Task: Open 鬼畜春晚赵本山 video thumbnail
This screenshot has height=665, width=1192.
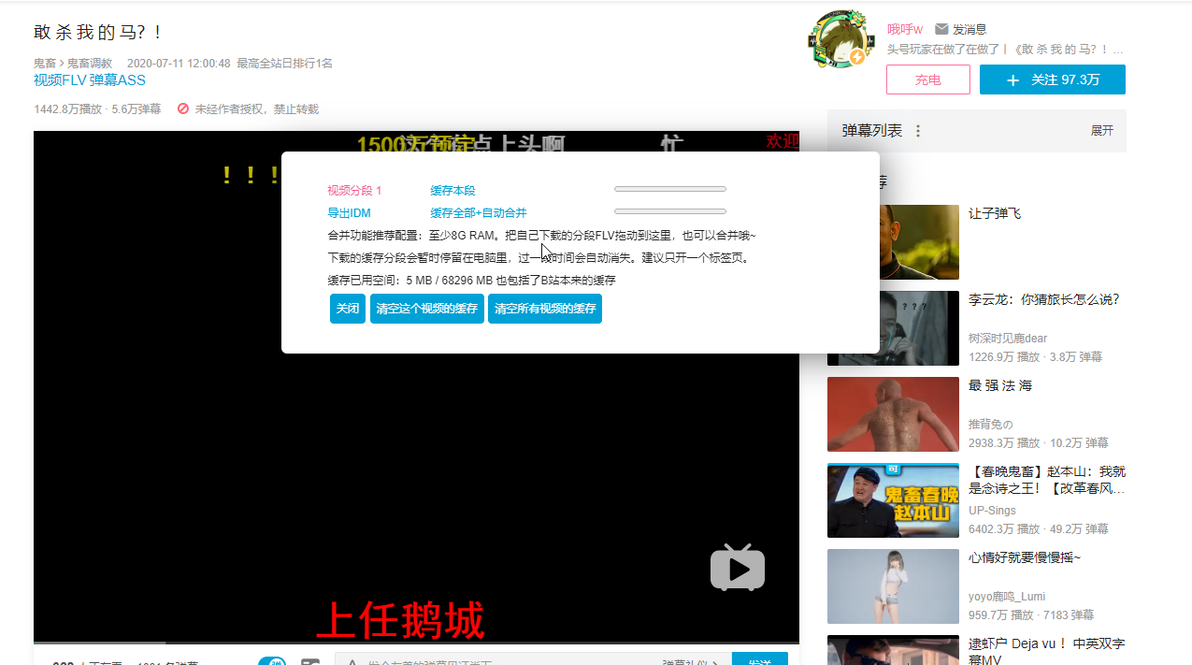Action: pos(892,500)
